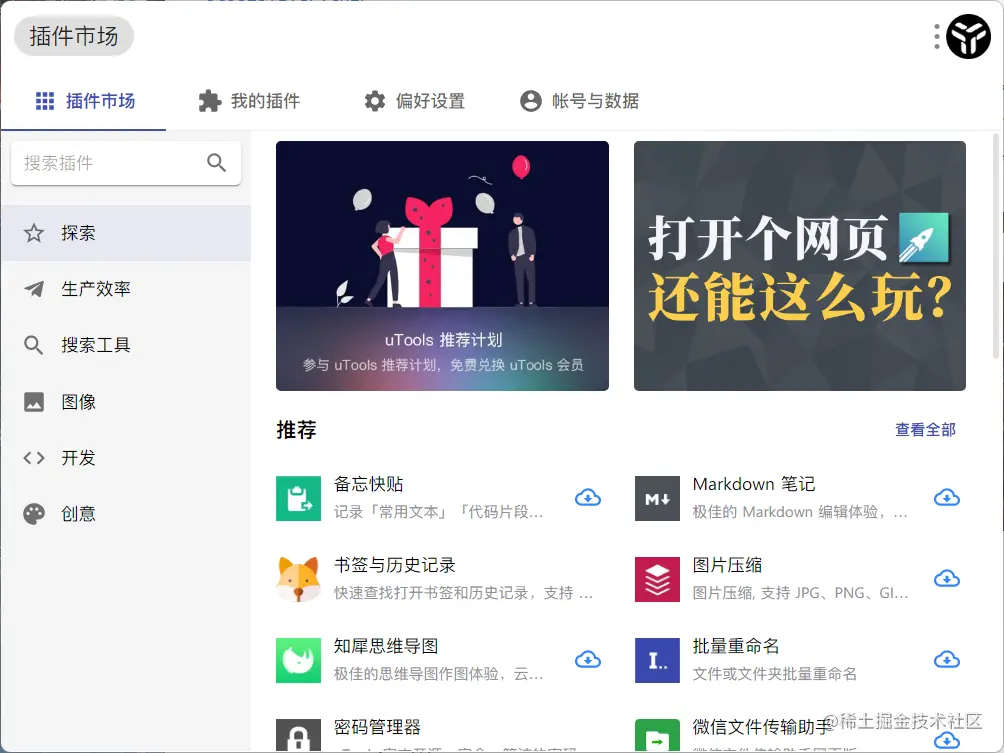Click the 搜索插件 search field

(x=126, y=163)
